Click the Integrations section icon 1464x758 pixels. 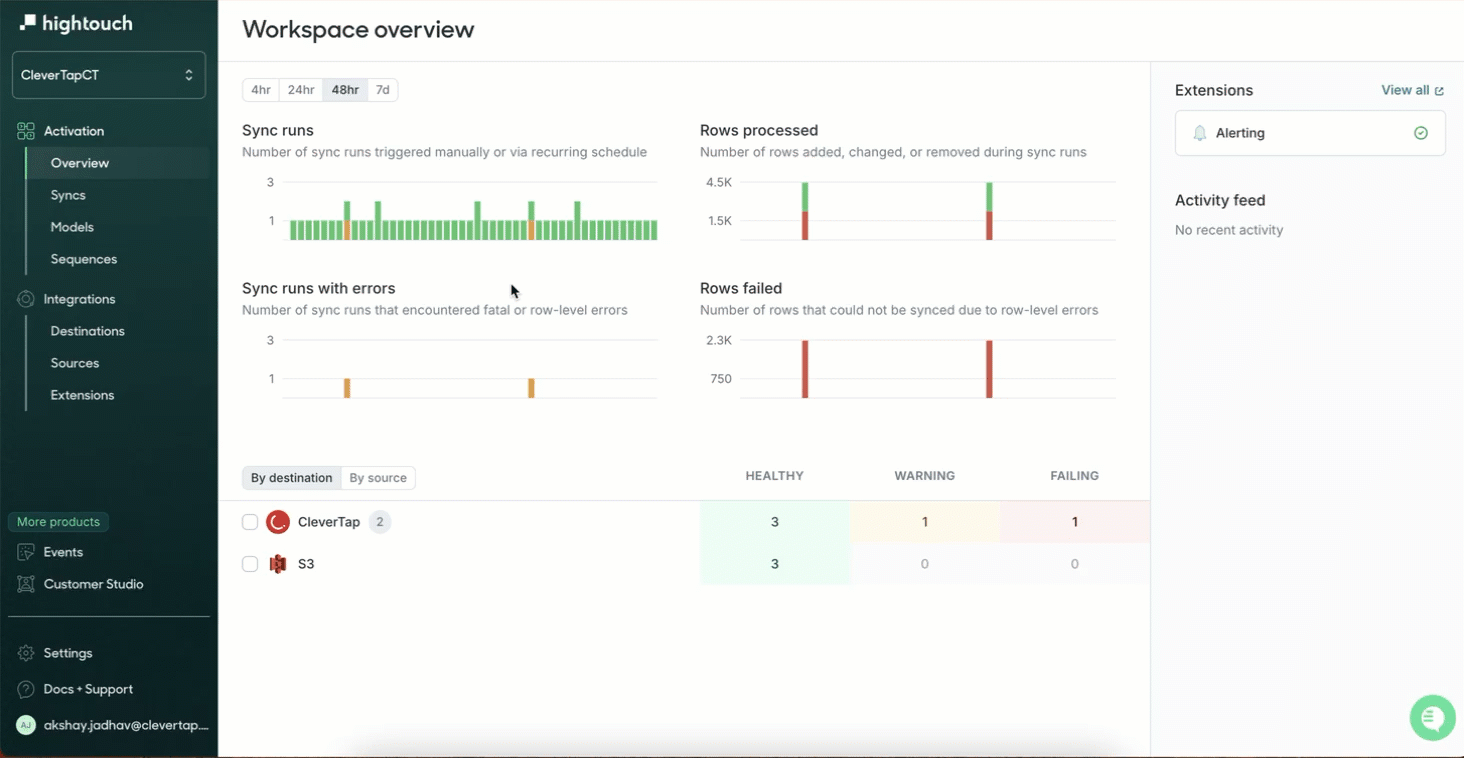coord(26,299)
